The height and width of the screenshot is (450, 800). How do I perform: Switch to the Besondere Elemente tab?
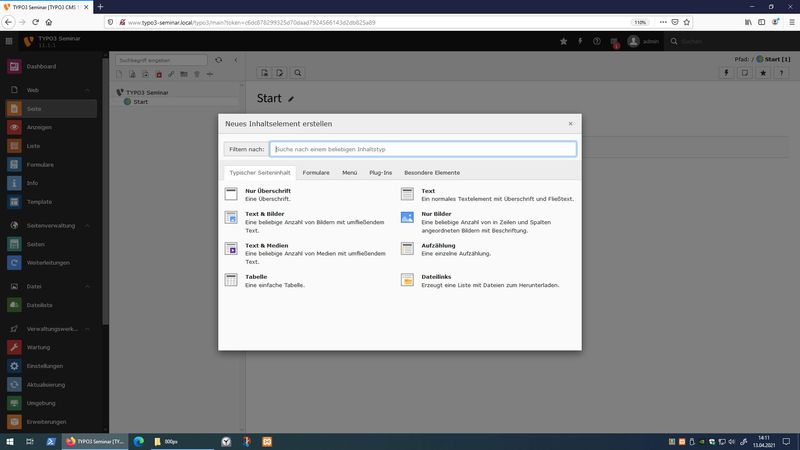[432, 173]
